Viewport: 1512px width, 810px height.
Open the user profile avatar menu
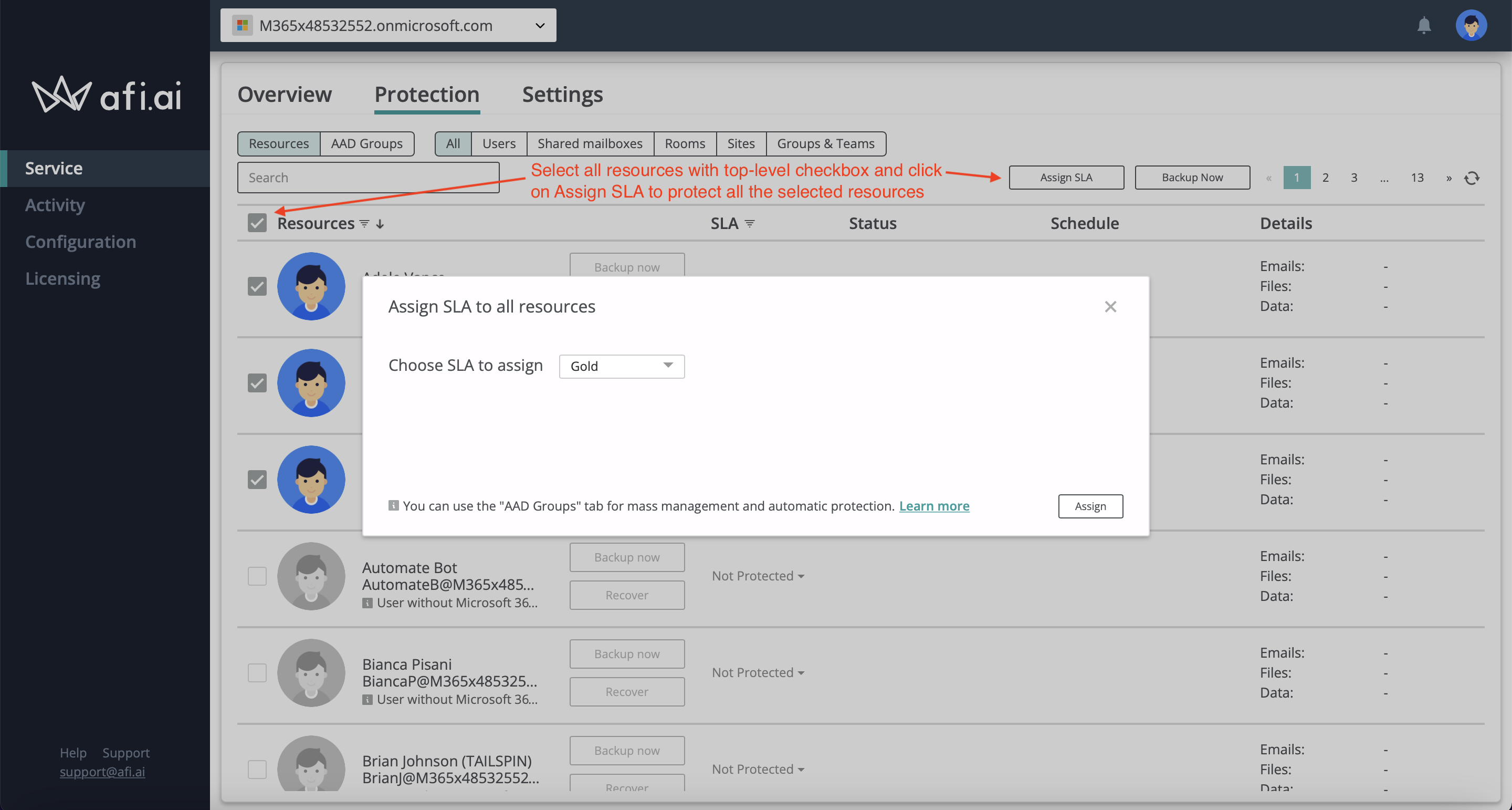pos(1471,25)
